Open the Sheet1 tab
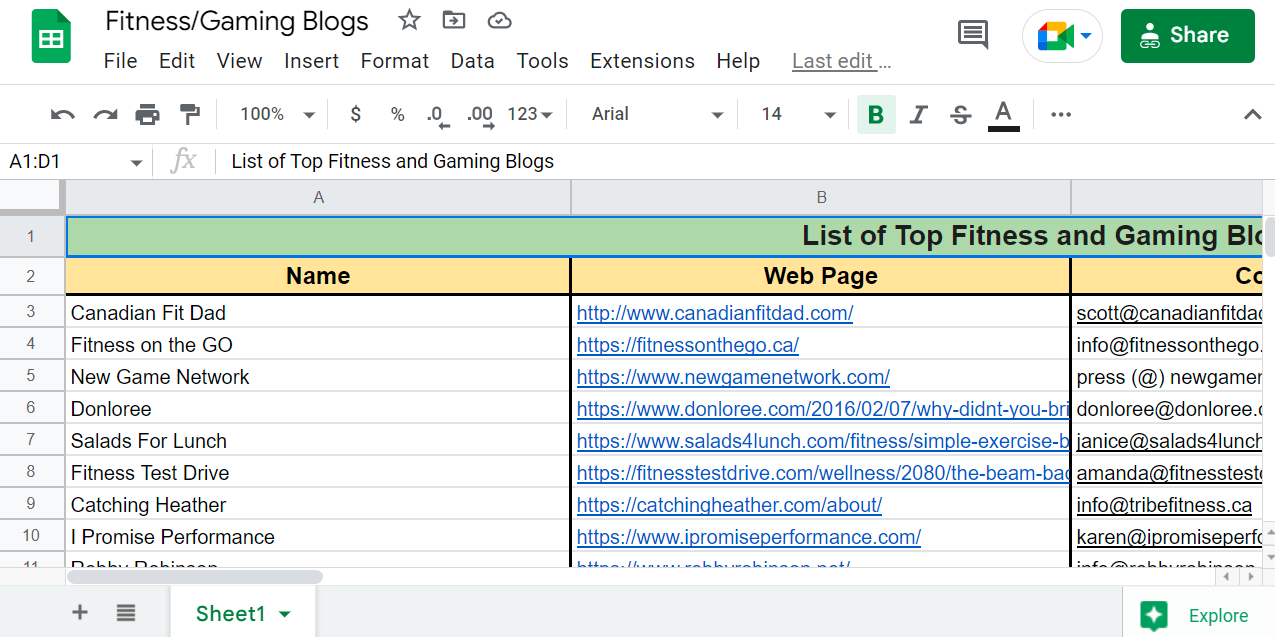Screen dimensions: 1275x637 point(243,613)
